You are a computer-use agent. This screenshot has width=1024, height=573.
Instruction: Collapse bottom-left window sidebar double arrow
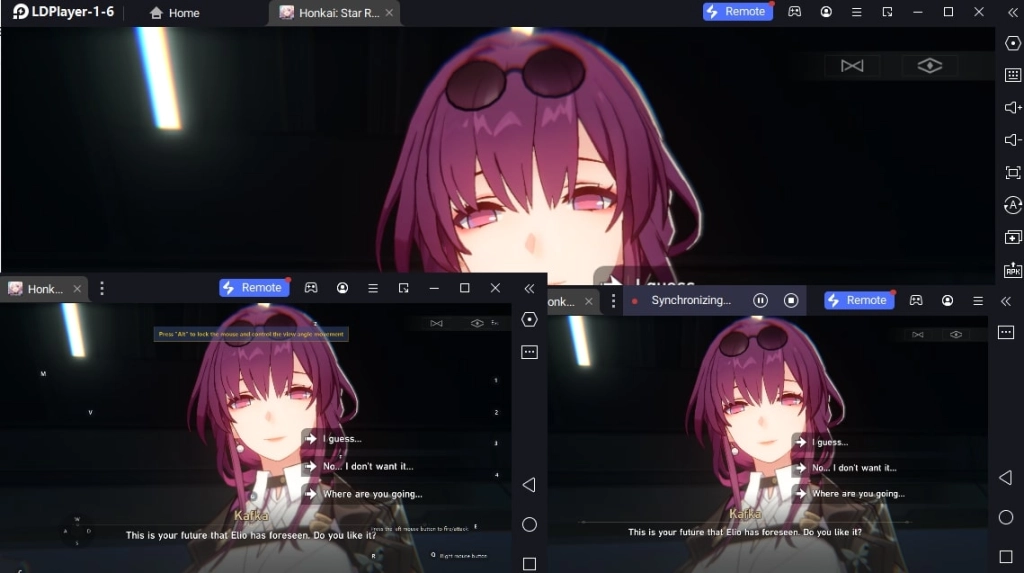point(530,288)
